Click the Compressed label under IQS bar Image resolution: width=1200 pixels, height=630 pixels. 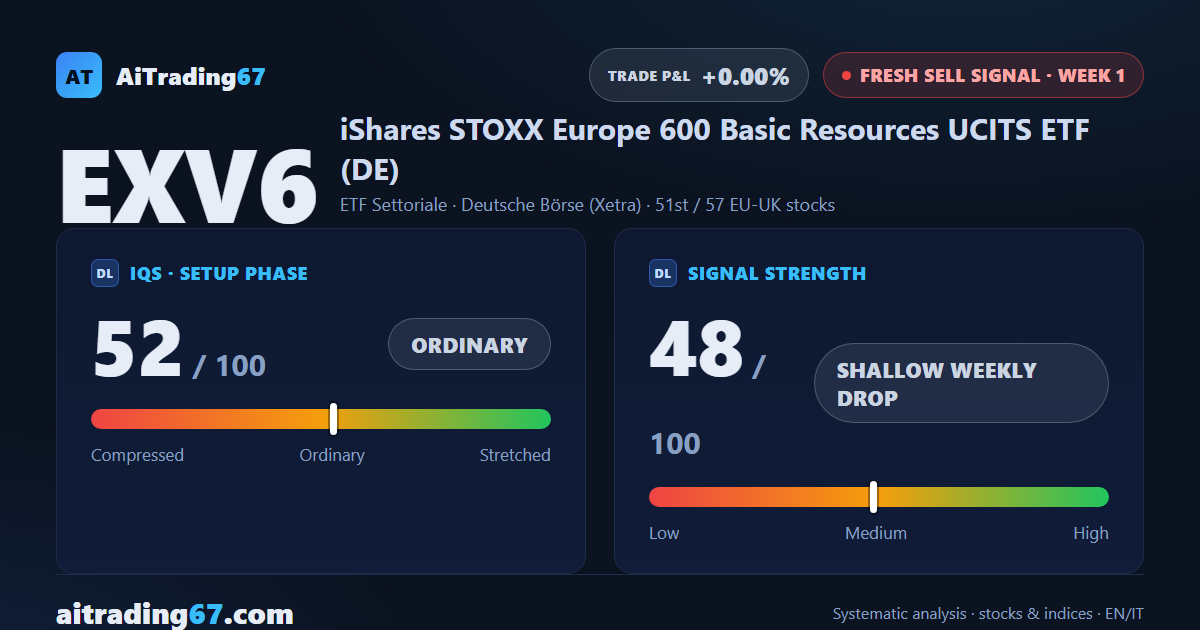pyautogui.click(x=137, y=455)
